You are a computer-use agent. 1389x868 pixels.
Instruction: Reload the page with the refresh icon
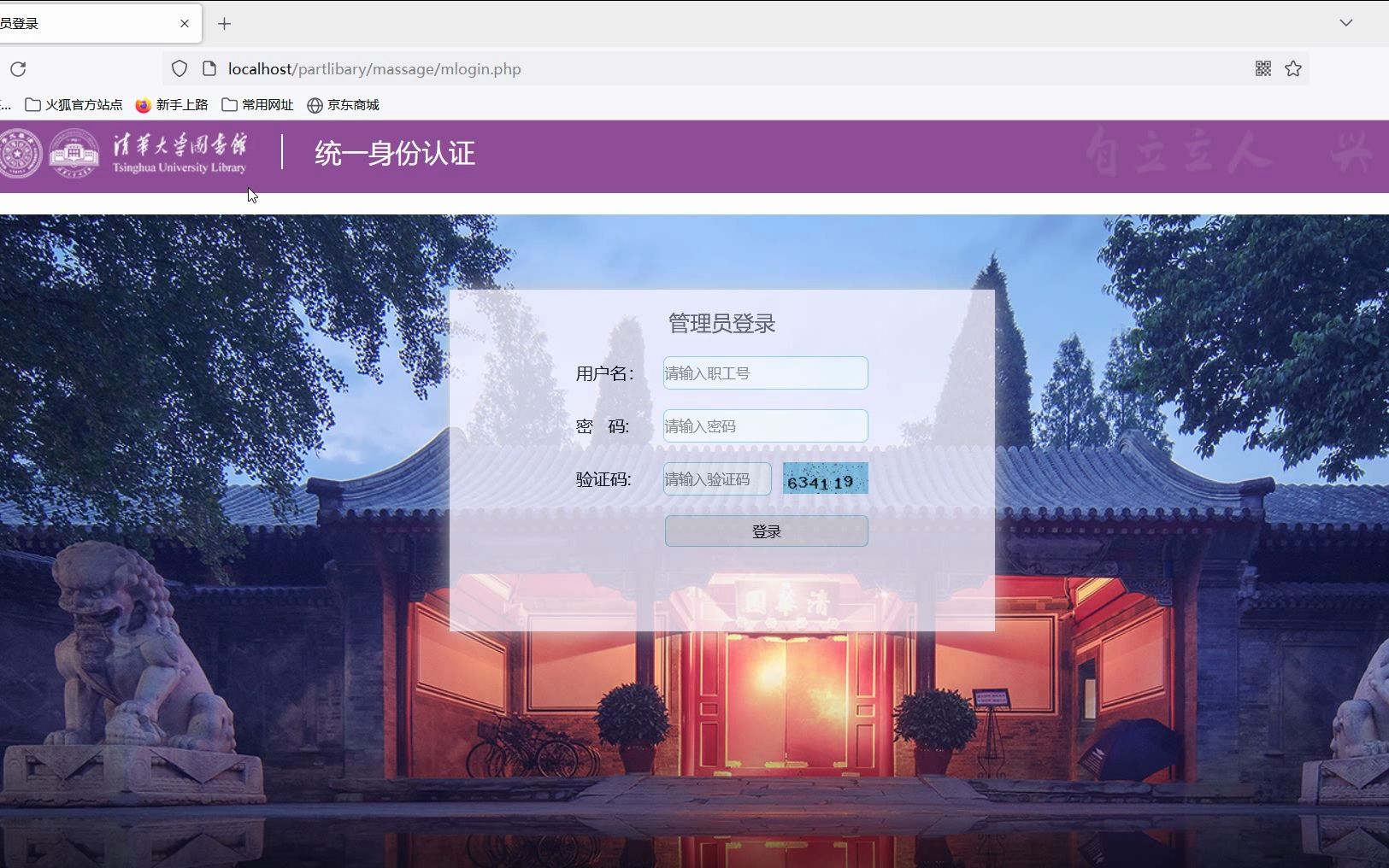pos(18,69)
